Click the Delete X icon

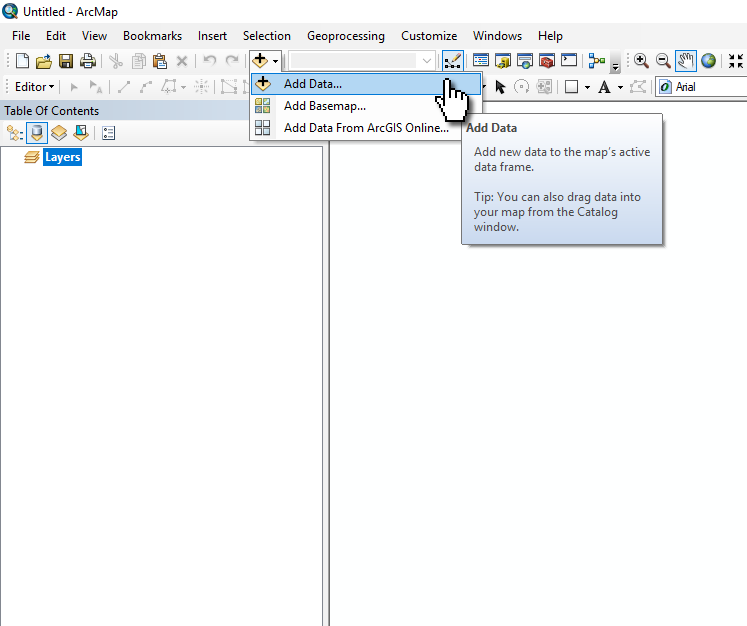[182, 61]
